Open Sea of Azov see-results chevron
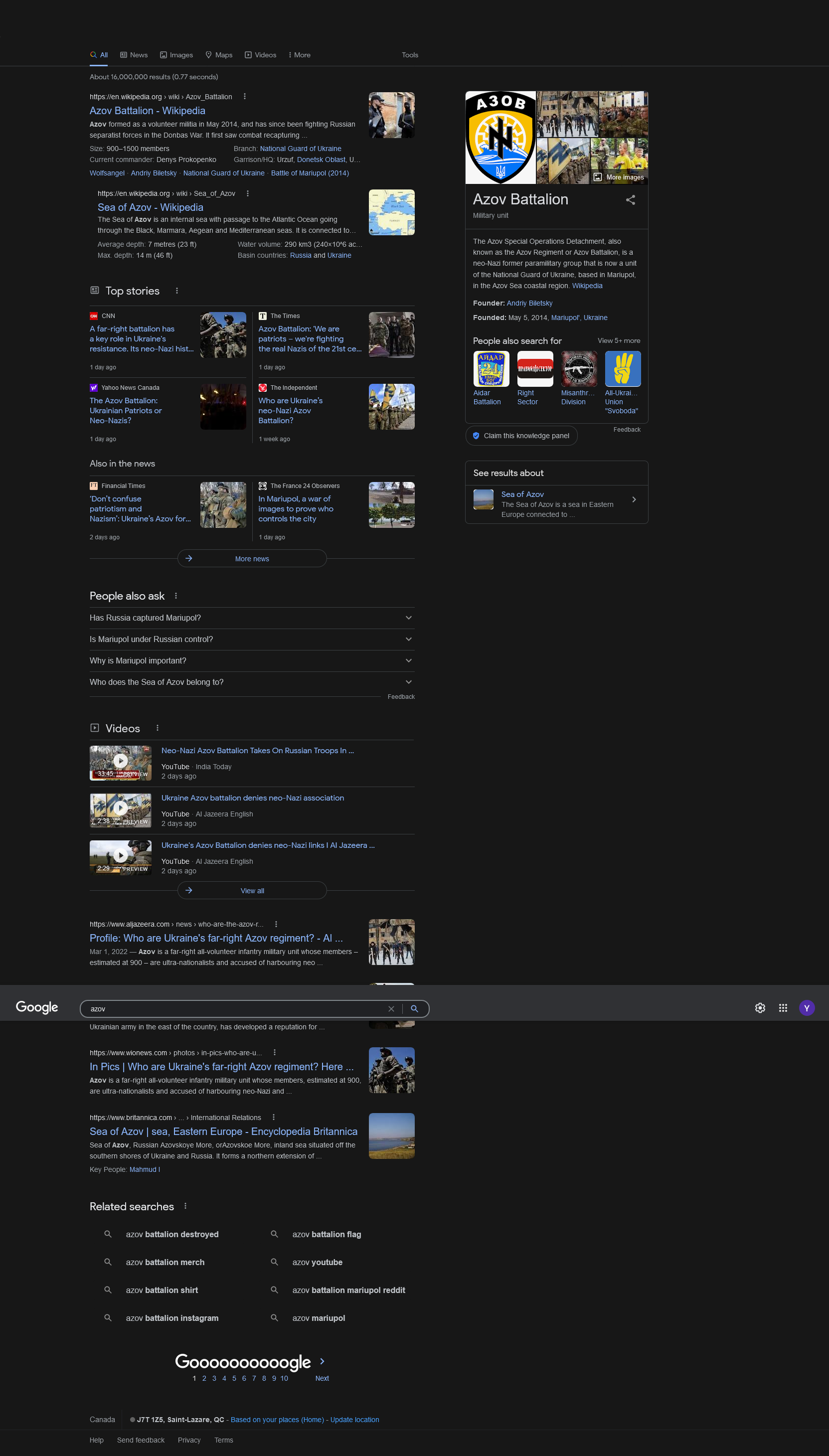Viewport: 829px width, 1456px height. point(634,499)
